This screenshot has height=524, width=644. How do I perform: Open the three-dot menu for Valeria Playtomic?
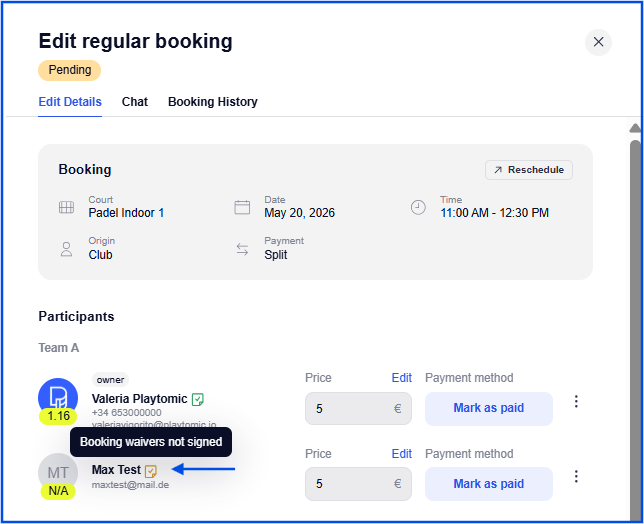[x=576, y=401]
